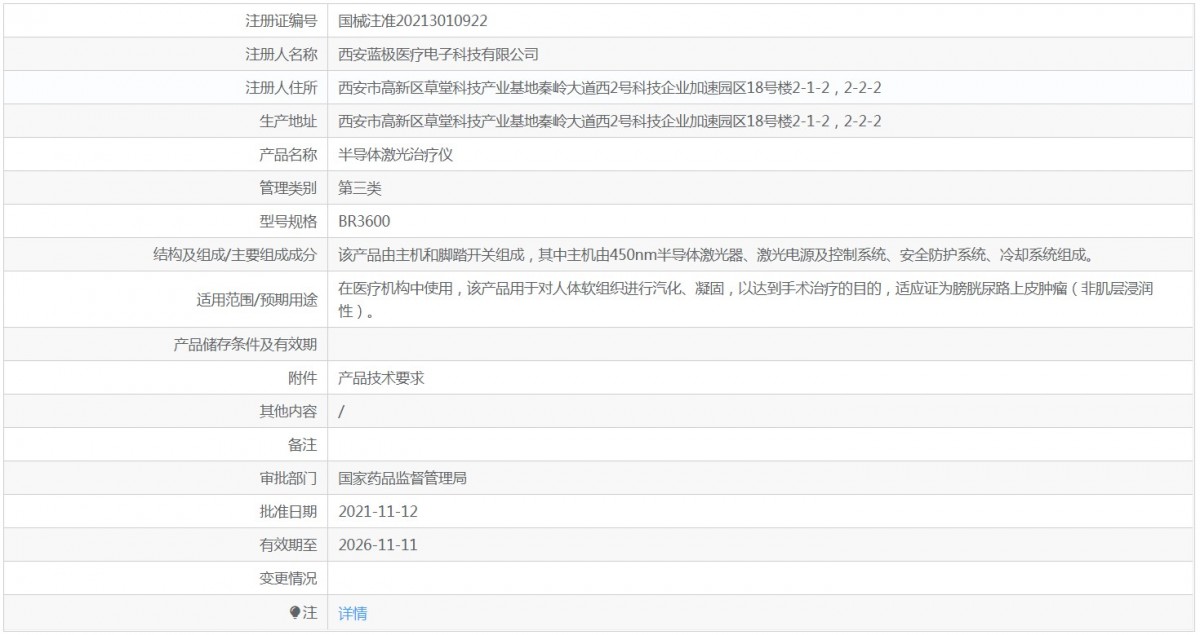Select expiry date 2026-11-11
1200x635 pixels.
click(377, 545)
